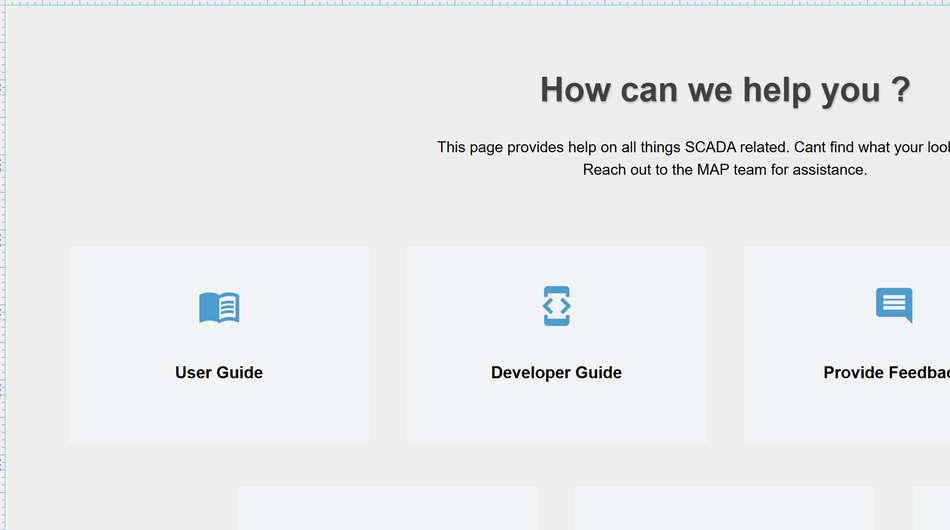Select the partial card below User Guide
Image resolution: width=950 pixels, height=530 pixels.
(x=387, y=509)
